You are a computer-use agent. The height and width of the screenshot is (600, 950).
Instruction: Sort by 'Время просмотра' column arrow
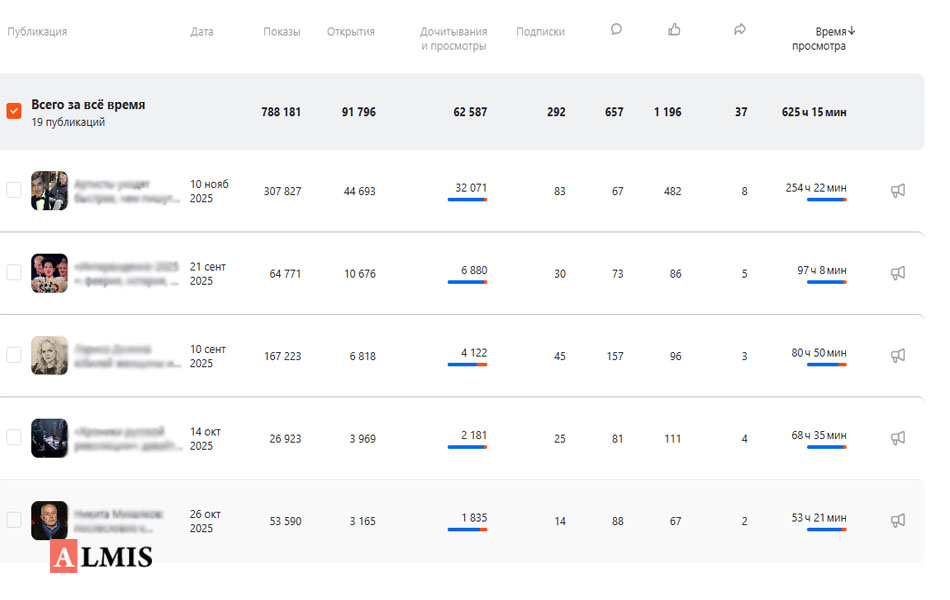coord(851,31)
